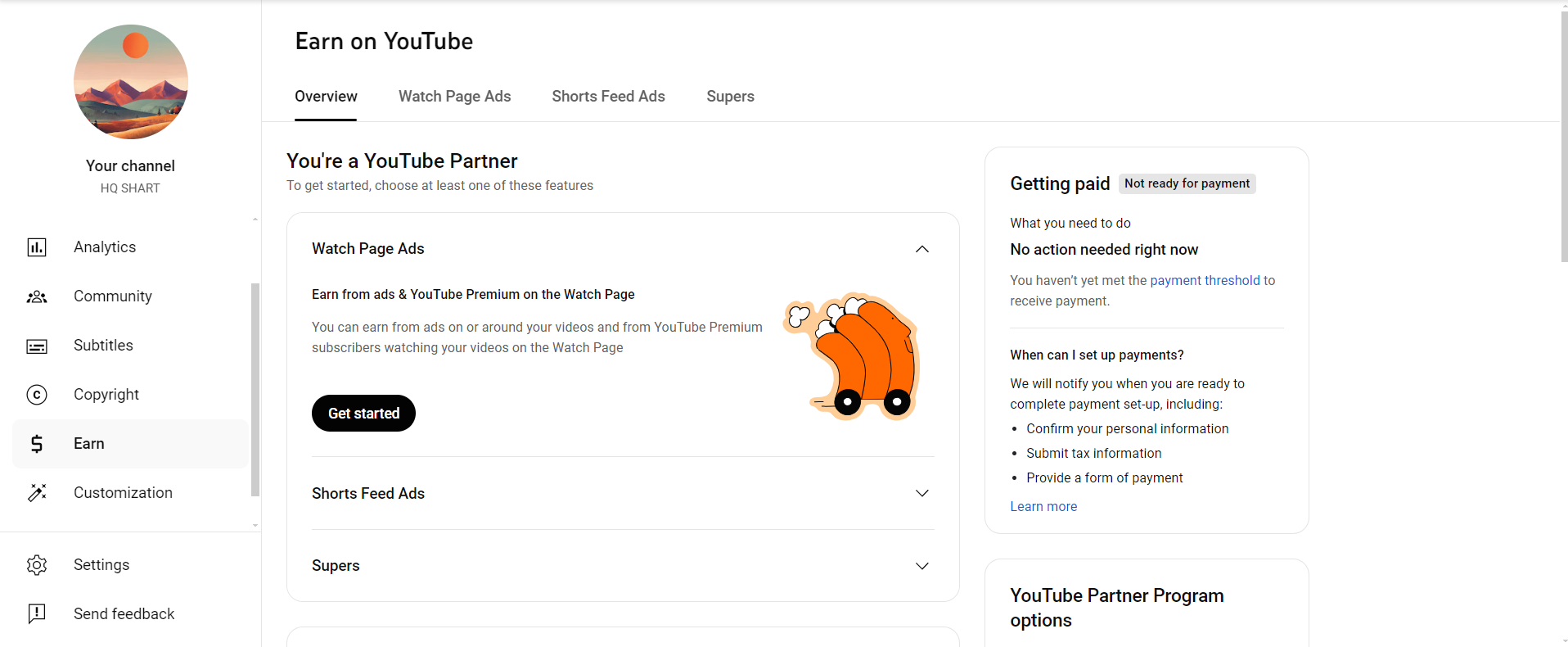Screen dimensions: 1568x647
Task: Click the channel profile picture thumbnail
Action: tap(131, 82)
